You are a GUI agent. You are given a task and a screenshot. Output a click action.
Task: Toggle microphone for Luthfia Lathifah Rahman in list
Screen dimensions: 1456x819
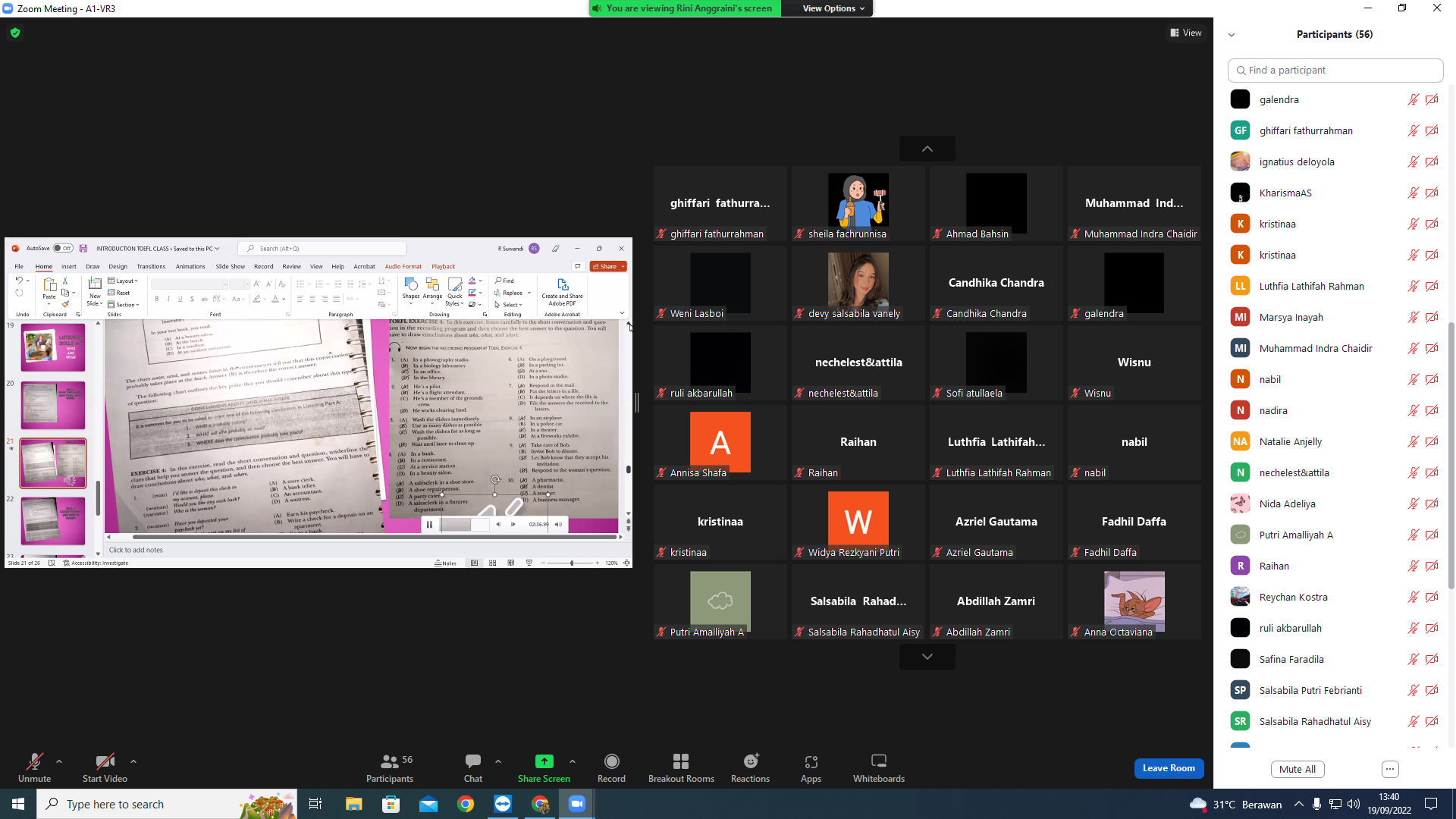pyautogui.click(x=1413, y=286)
